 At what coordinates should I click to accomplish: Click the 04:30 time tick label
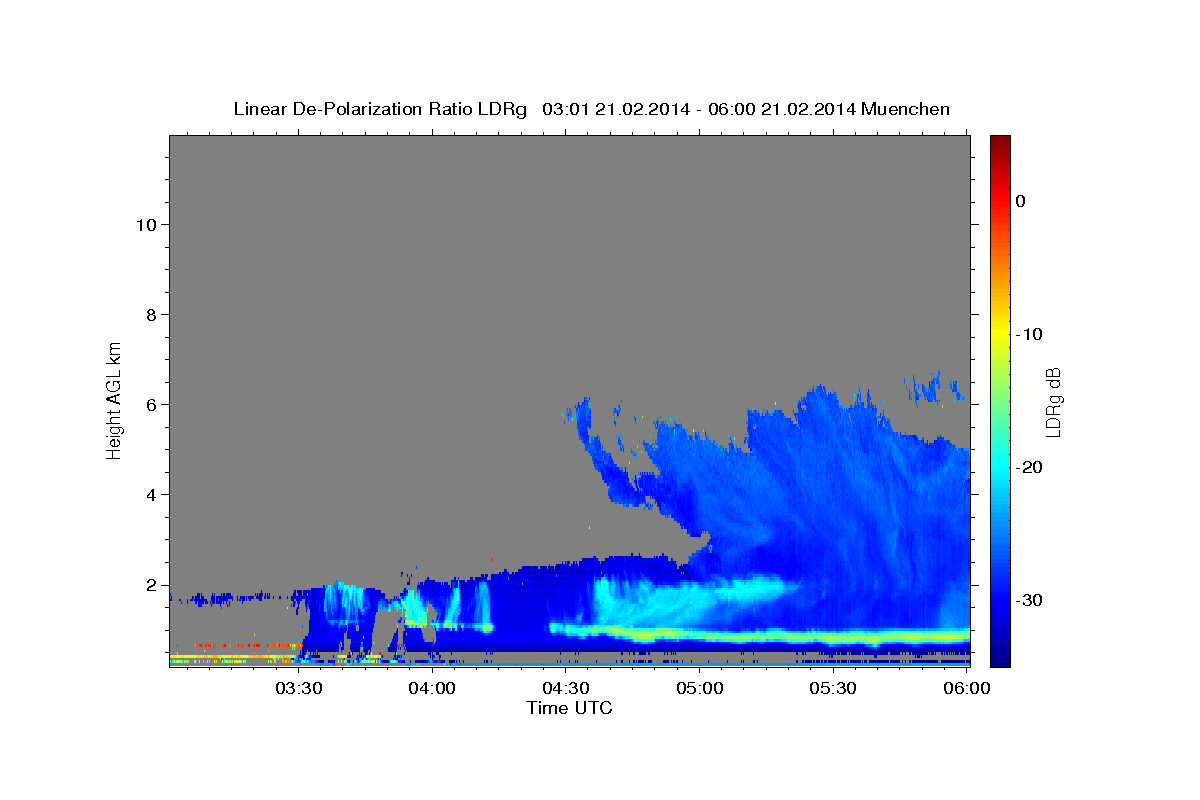click(566, 689)
